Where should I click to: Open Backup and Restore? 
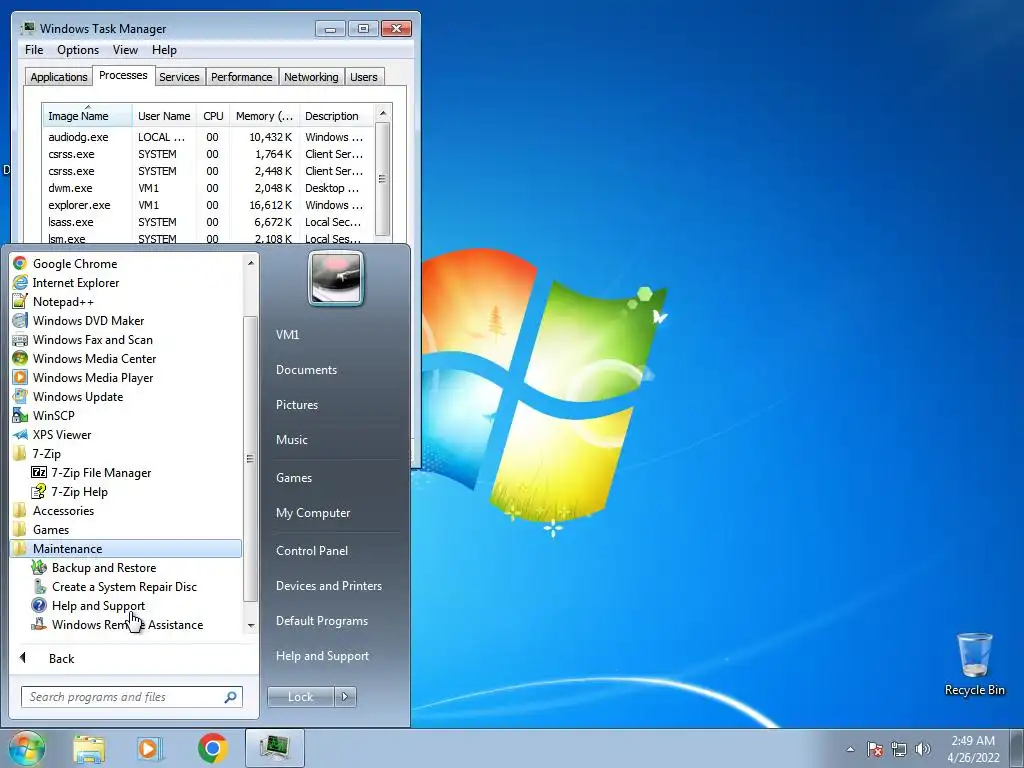(104, 568)
